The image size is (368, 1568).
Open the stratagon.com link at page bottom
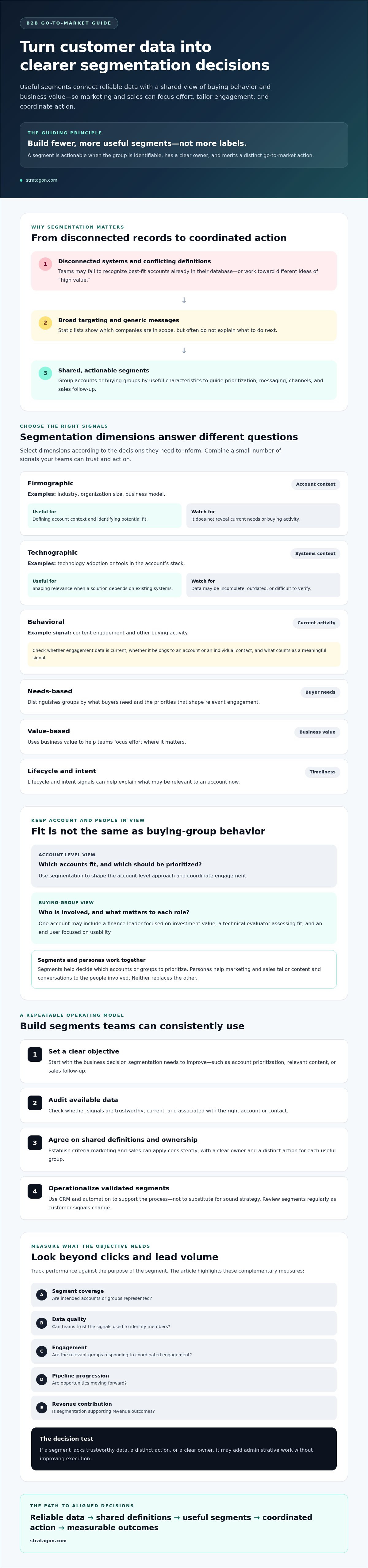48,1541
